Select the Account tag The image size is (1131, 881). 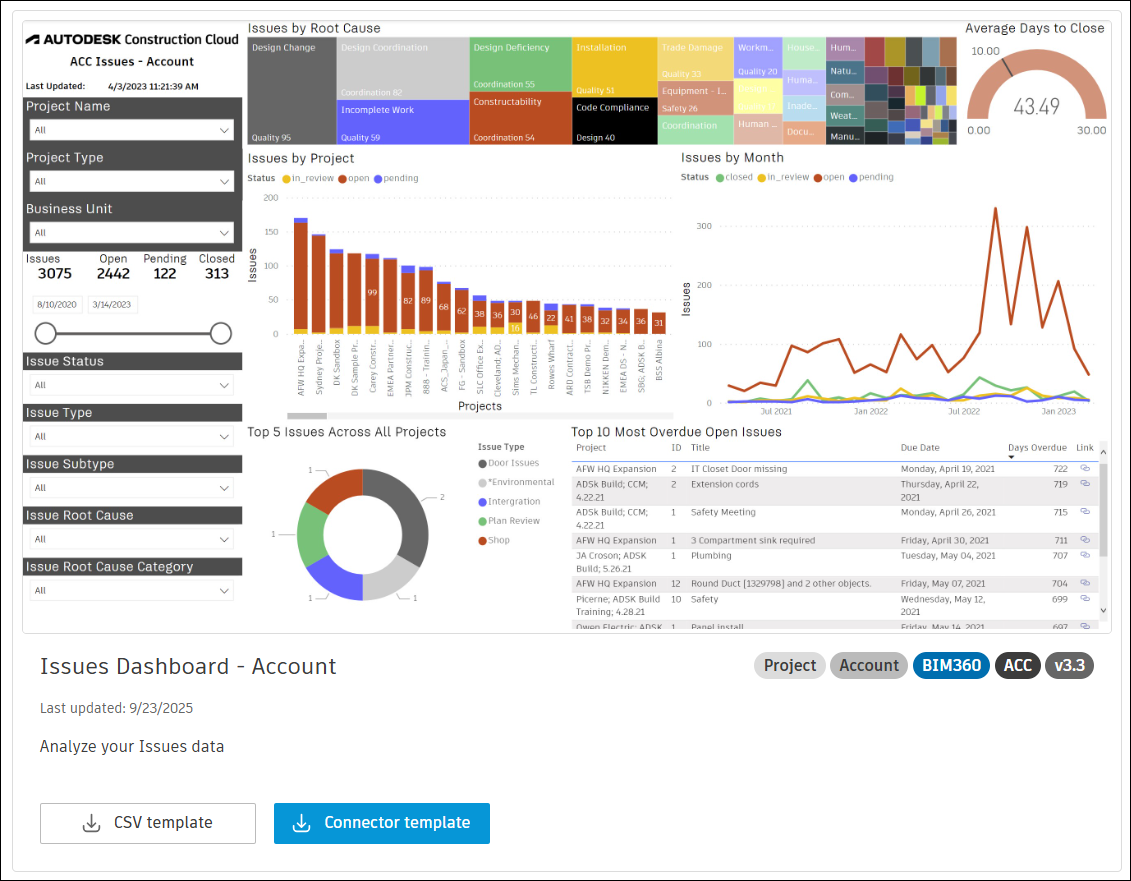coord(868,665)
